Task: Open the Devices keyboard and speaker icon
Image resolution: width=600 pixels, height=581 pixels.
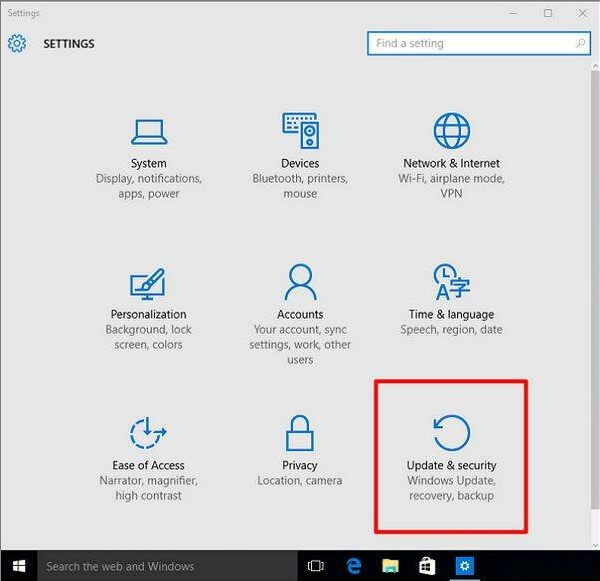Action: (x=300, y=131)
